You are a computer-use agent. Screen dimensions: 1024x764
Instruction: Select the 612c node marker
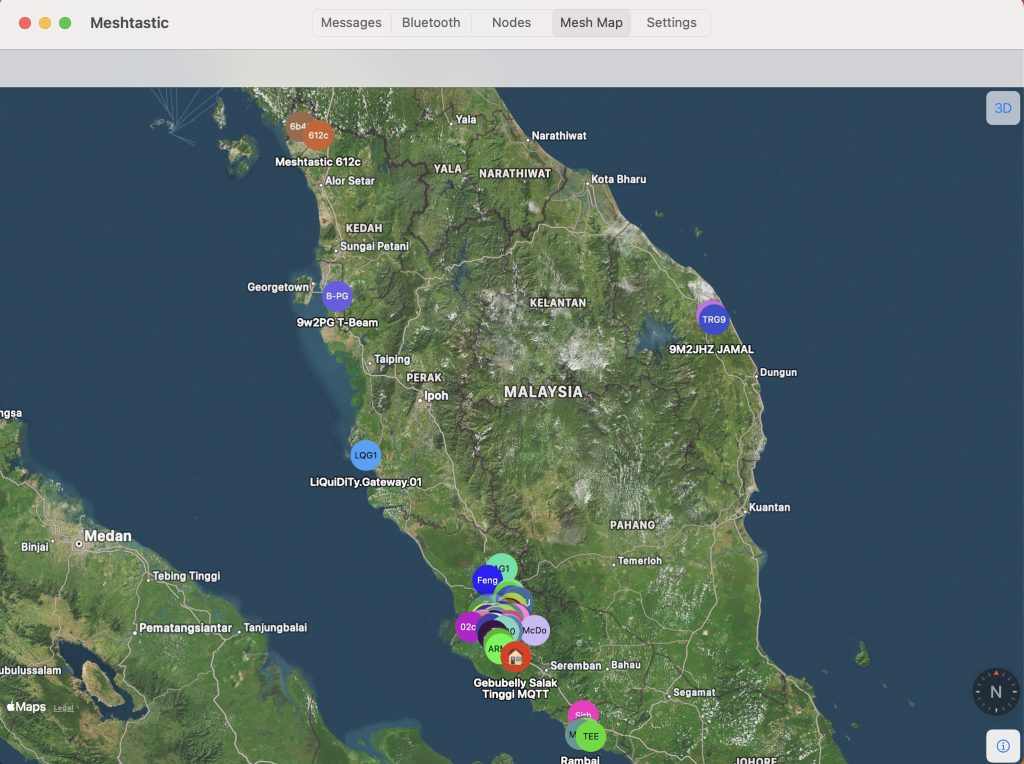click(318, 135)
